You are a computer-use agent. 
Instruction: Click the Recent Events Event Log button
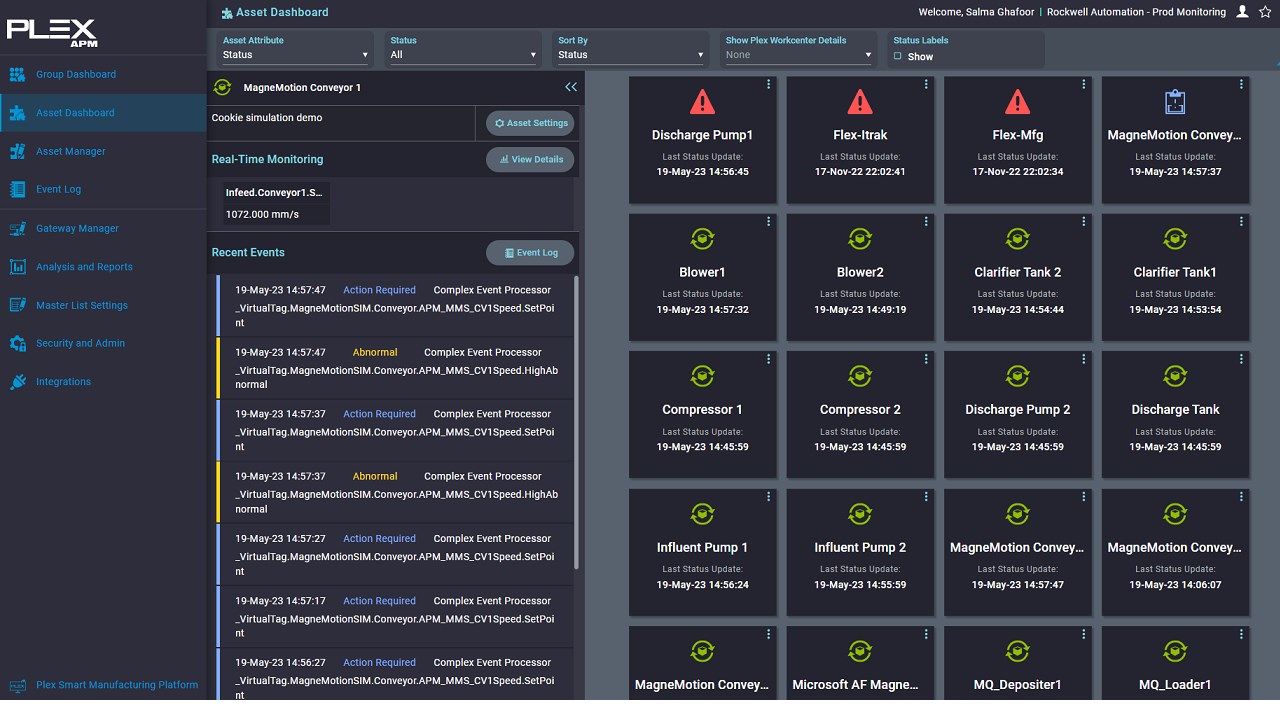click(x=530, y=253)
